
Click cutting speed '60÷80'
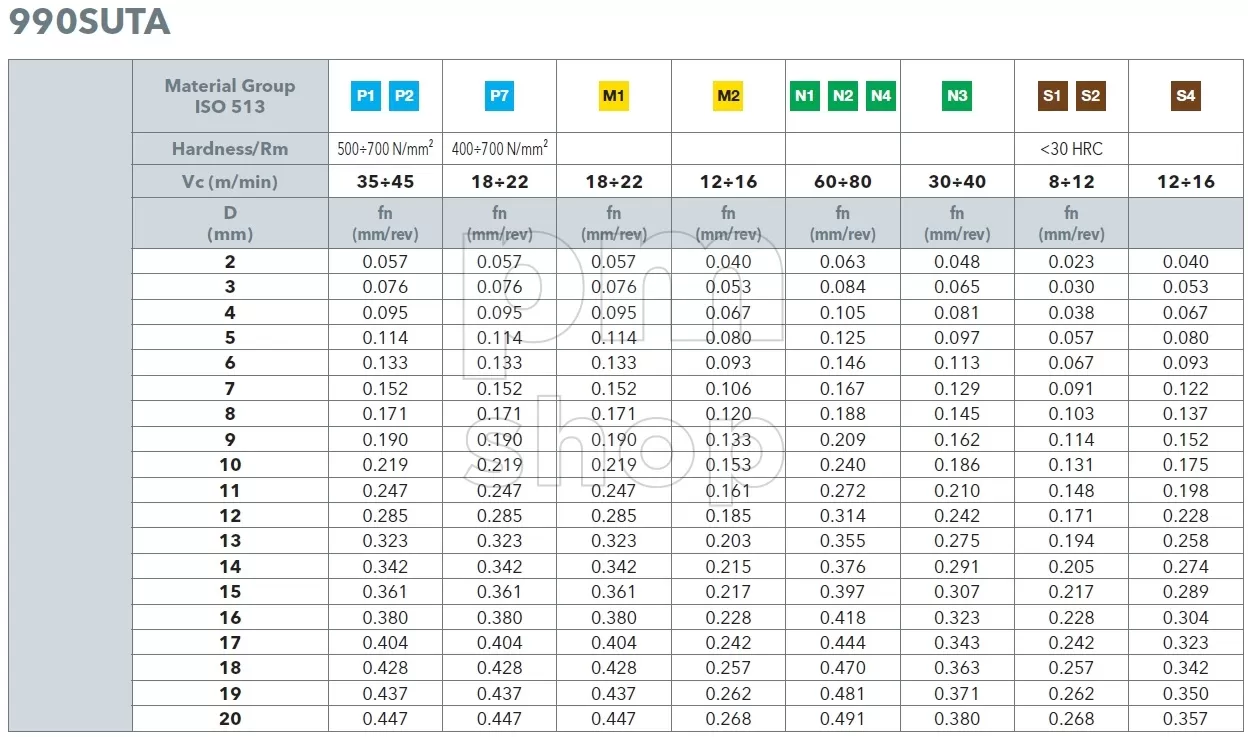coord(843,182)
